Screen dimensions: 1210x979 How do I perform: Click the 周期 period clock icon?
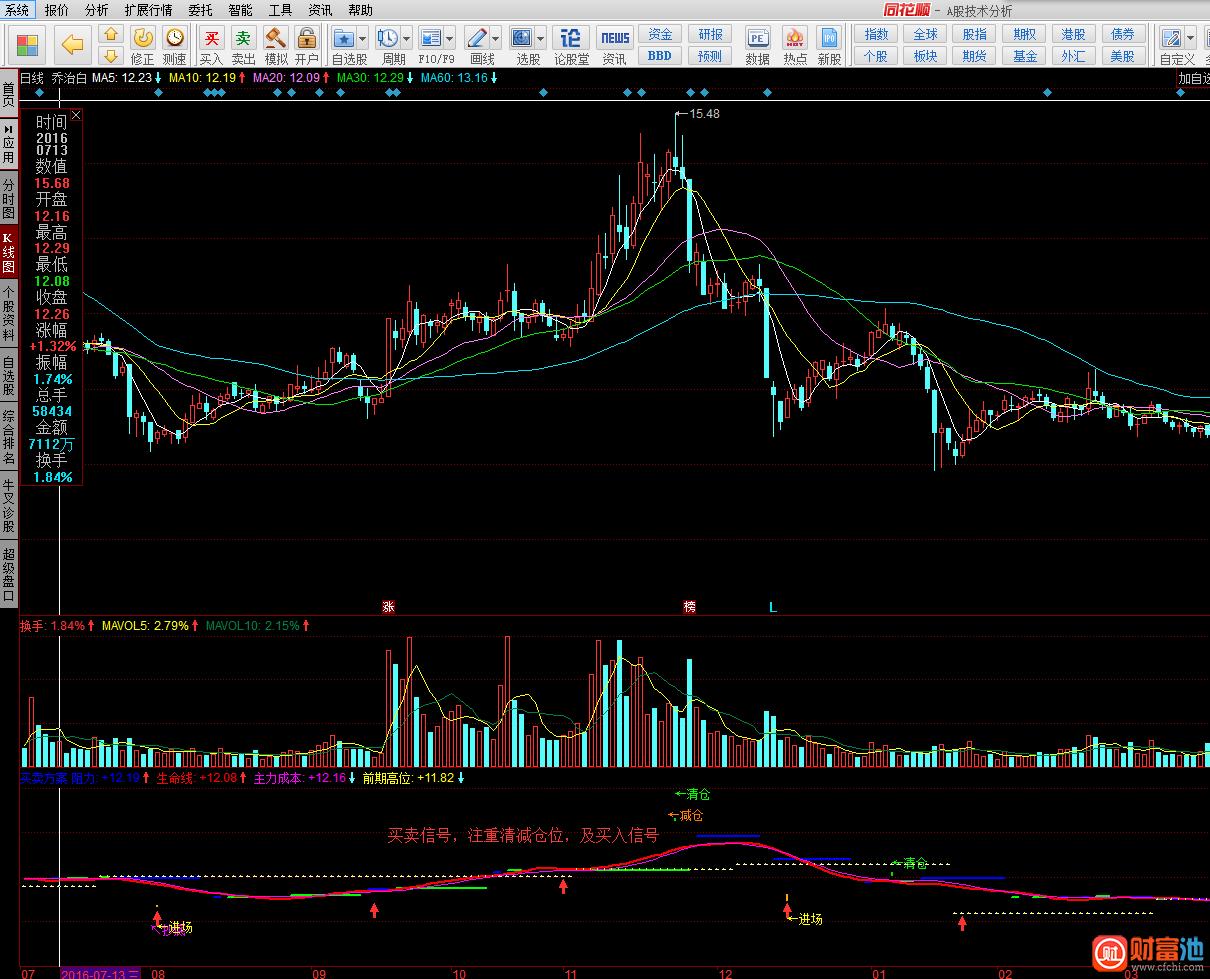pyautogui.click(x=387, y=38)
